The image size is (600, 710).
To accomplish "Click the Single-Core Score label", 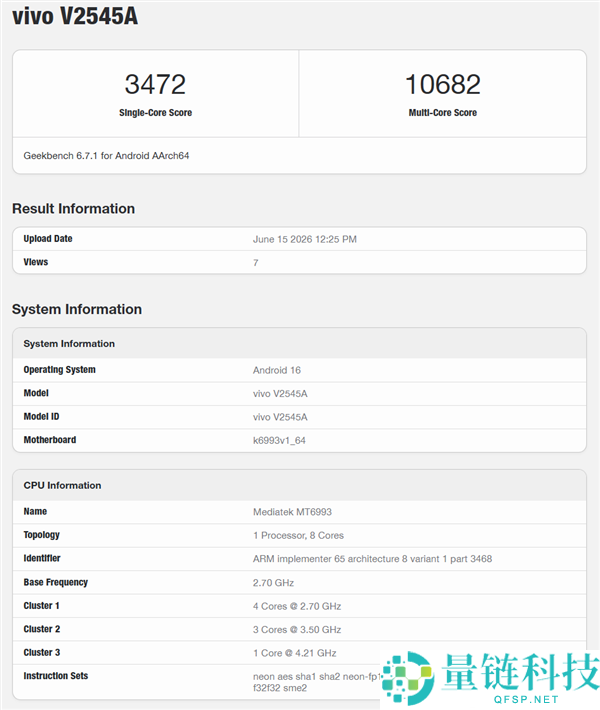I will pyautogui.click(x=155, y=113).
